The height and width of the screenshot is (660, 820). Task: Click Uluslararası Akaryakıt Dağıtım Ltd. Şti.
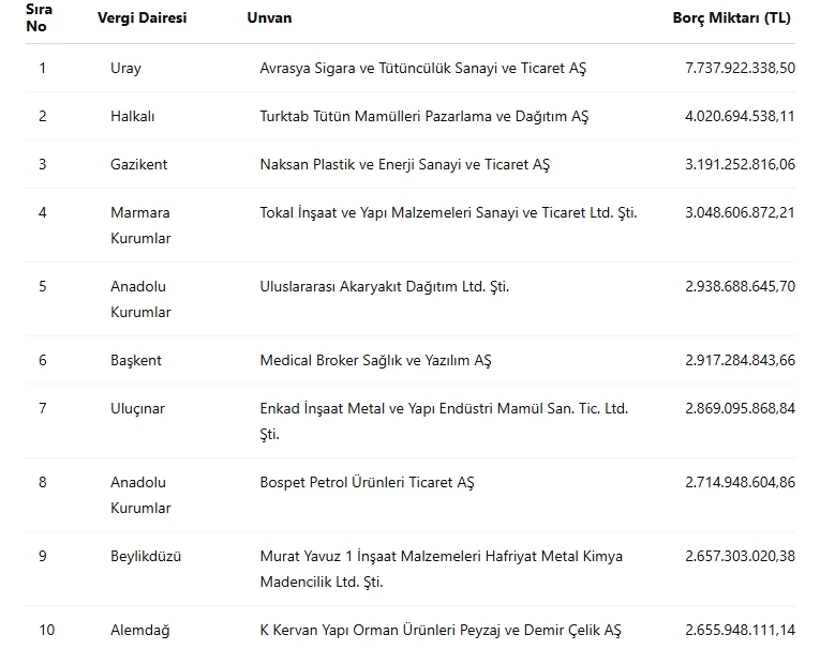click(x=385, y=286)
